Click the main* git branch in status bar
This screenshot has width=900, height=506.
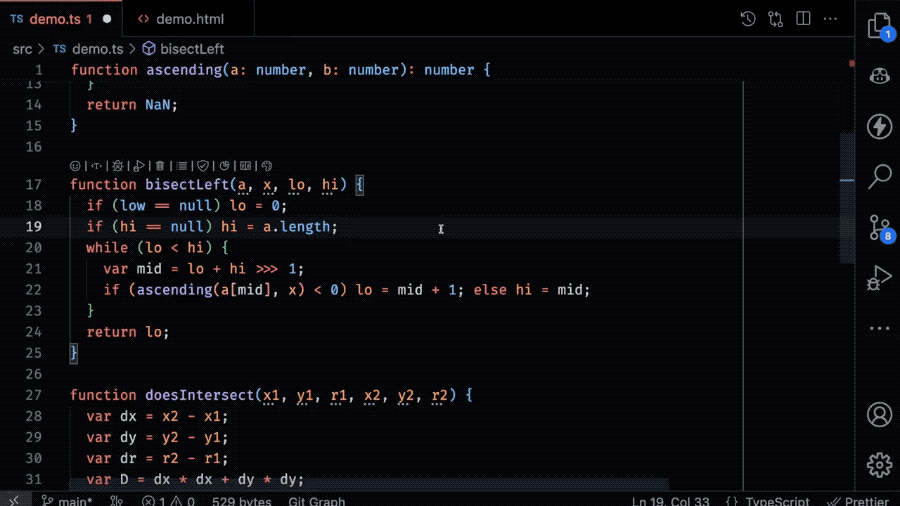tap(67, 500)
